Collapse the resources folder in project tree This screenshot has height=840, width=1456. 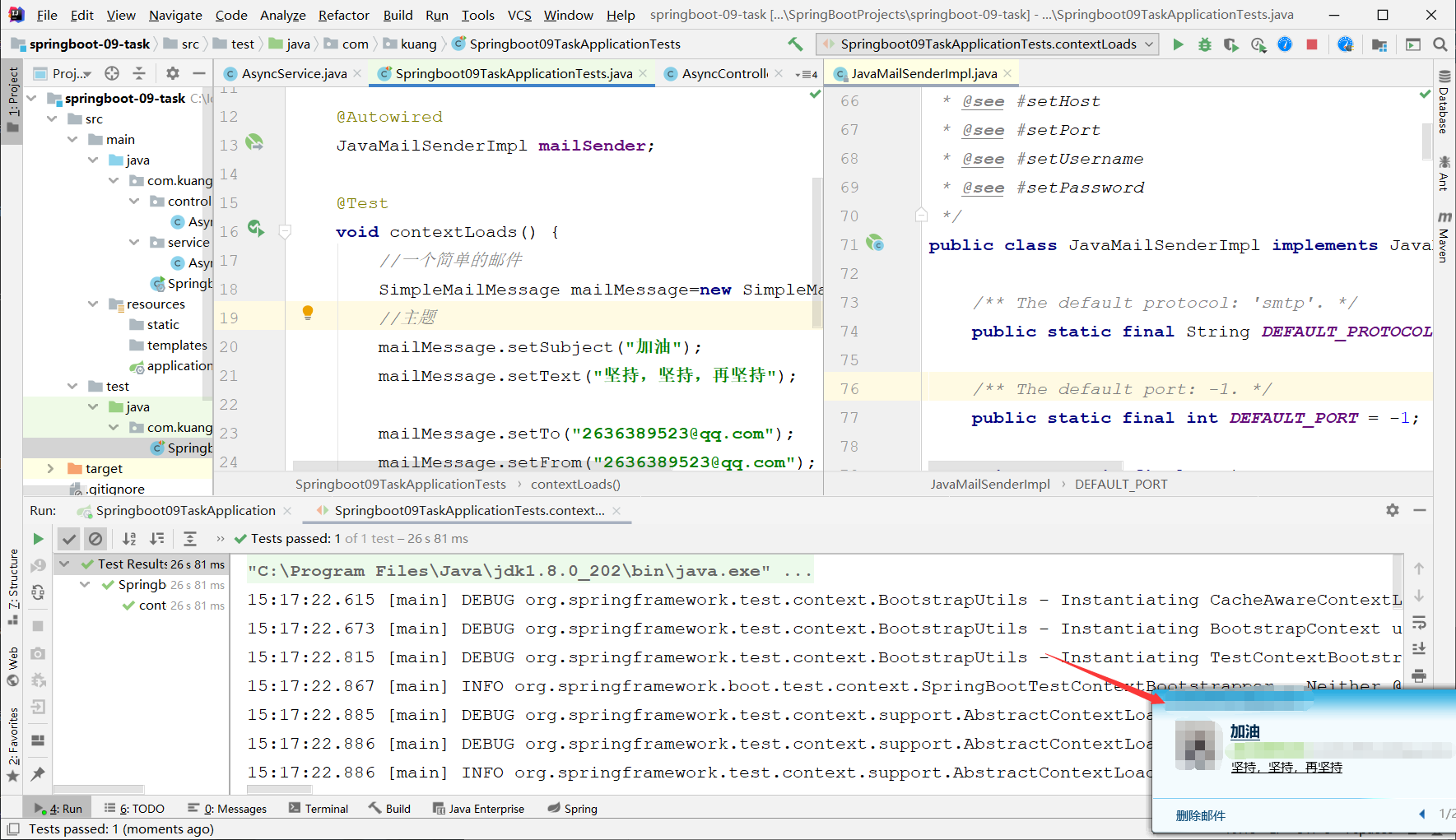(93, 304)
